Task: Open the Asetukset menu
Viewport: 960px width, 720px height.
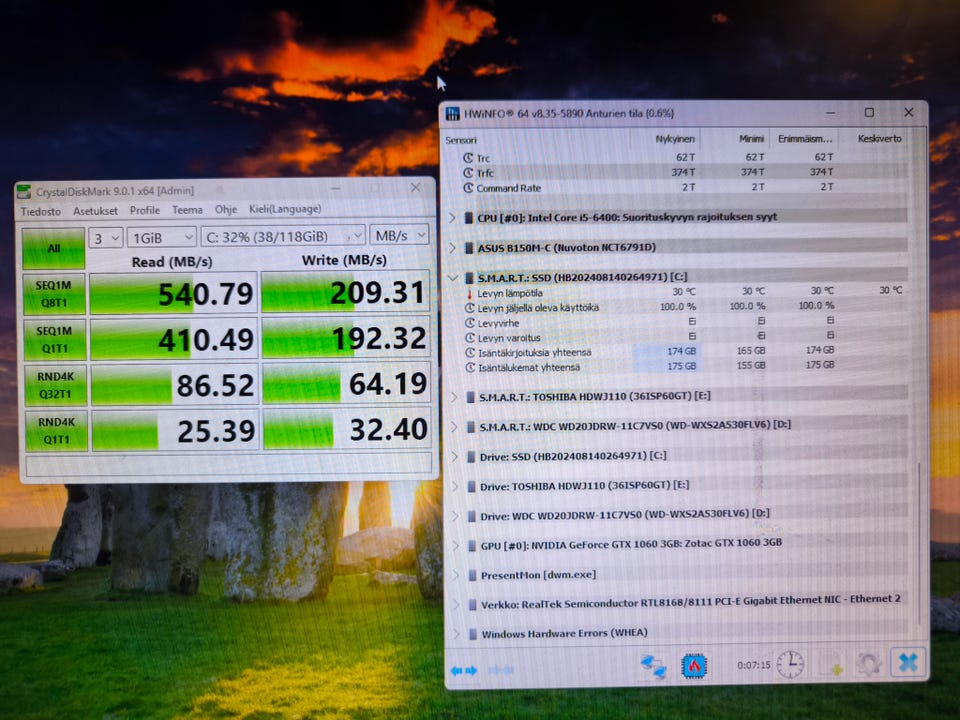Action: pyautogui.click(x=95, y=211)
